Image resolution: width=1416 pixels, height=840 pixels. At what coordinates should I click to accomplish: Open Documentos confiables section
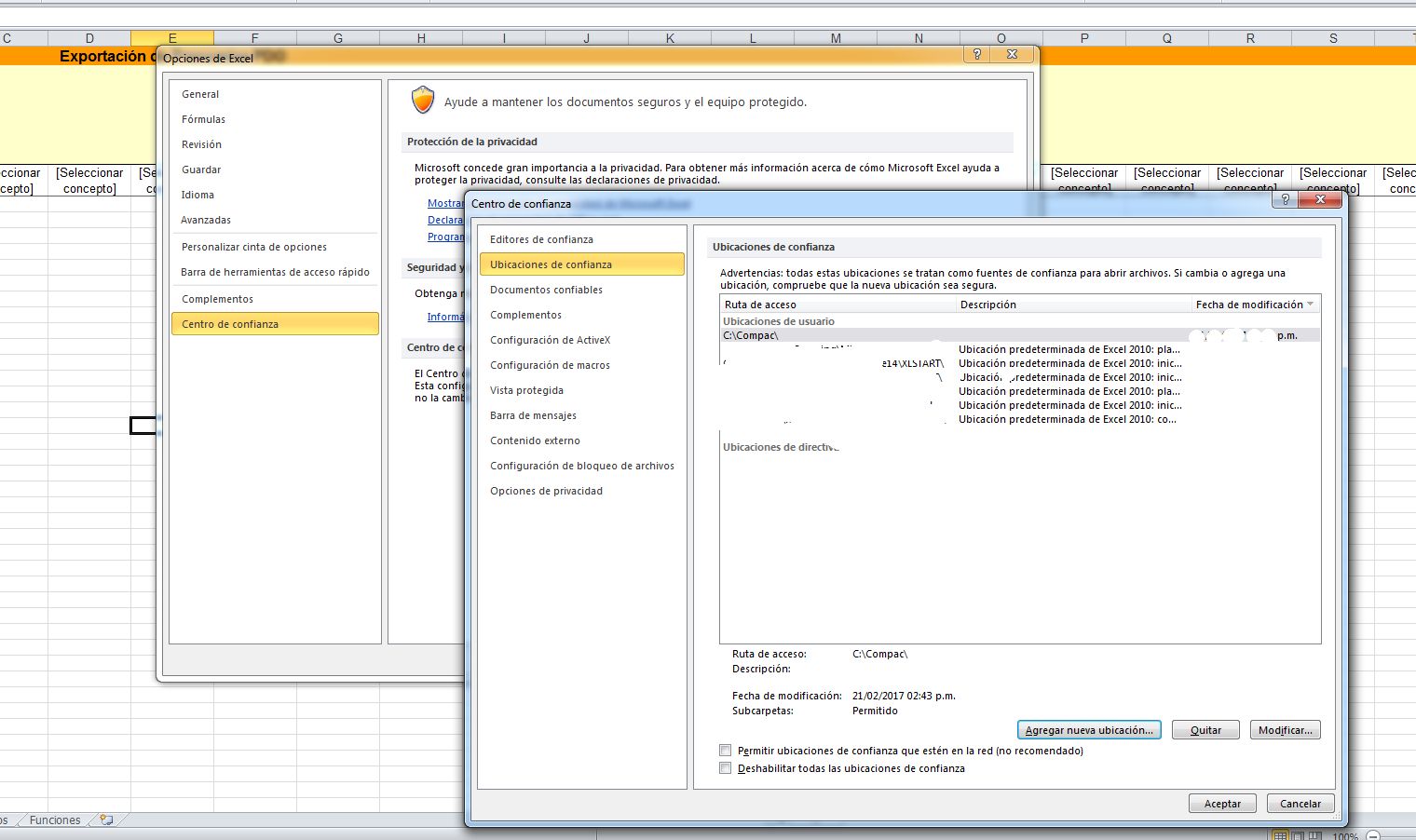coord(582,290)
